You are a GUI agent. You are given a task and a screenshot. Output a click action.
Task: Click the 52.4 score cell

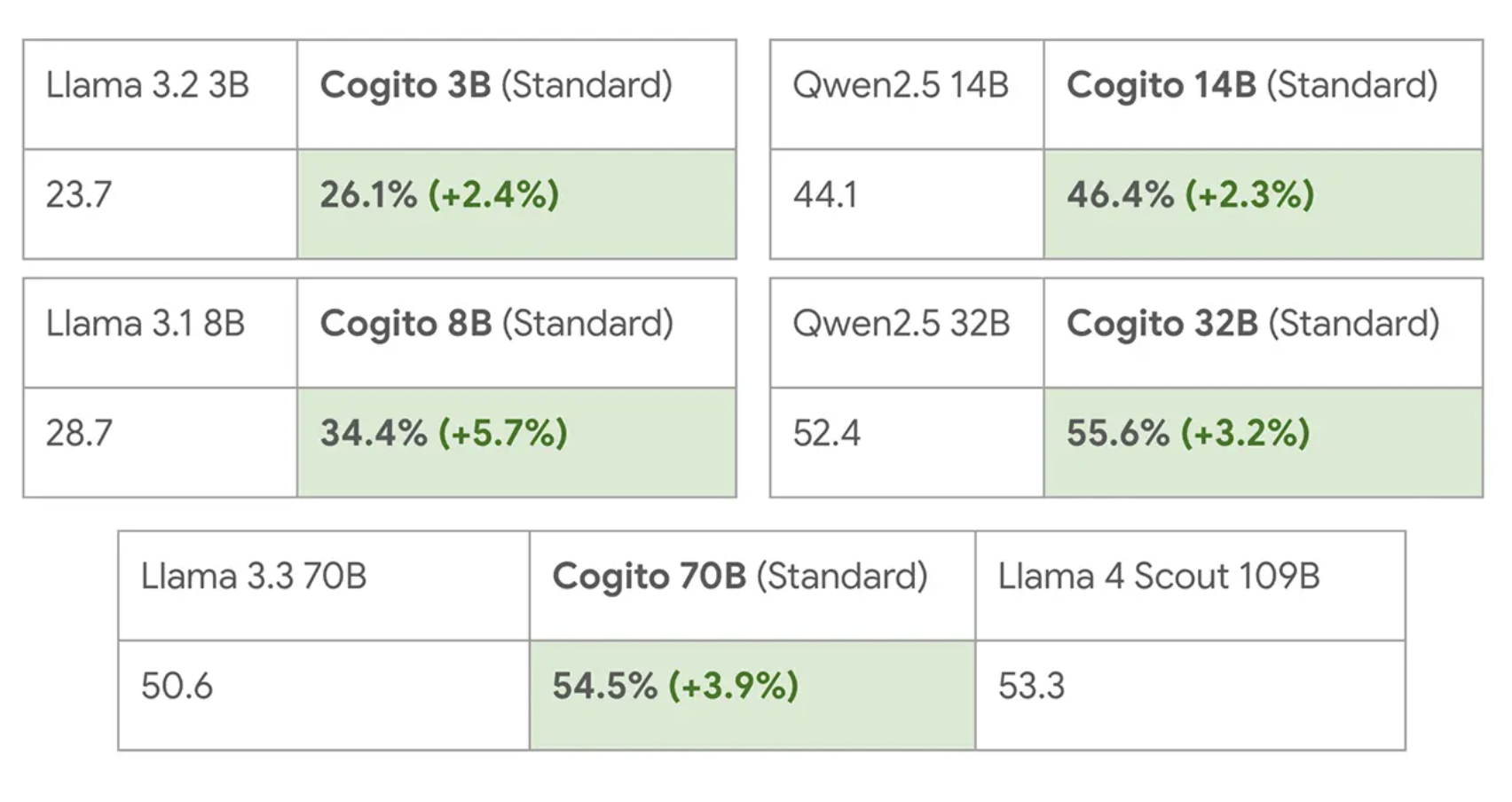[x=907, y=442]
